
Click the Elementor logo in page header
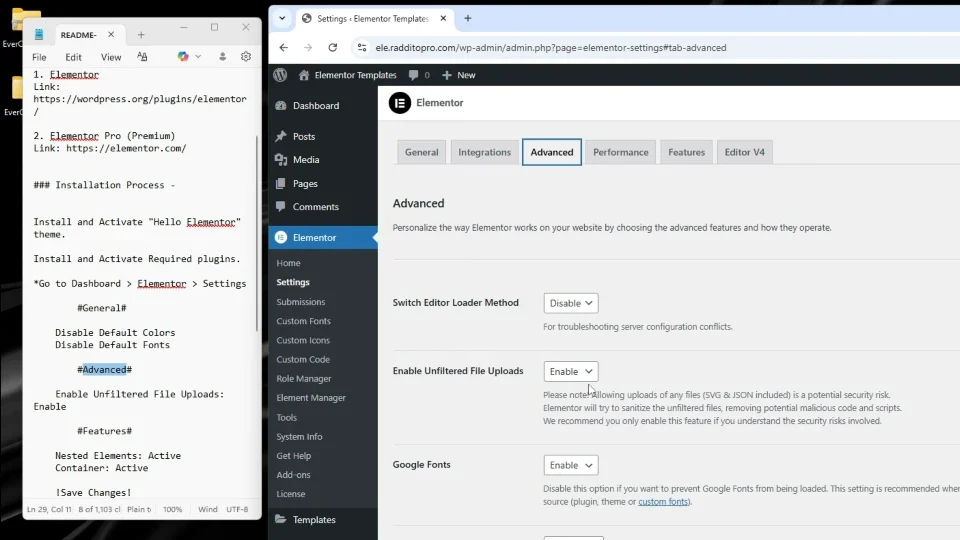400,103
